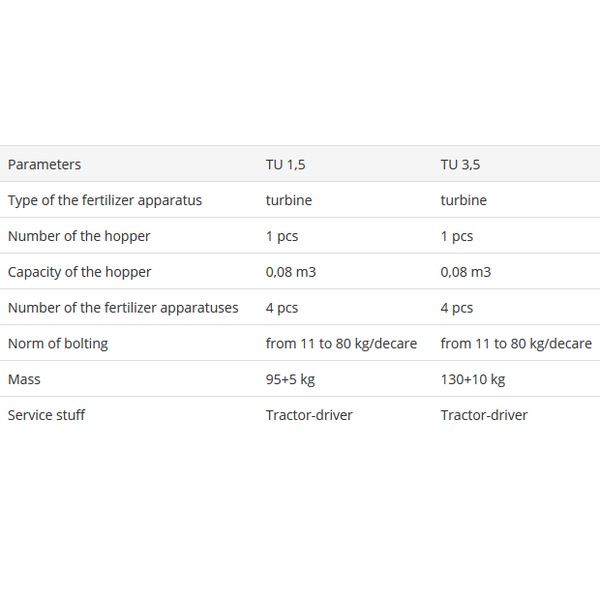This screenshot has width=600, height=600.
Task: Select the TU 1,5 0,08 m3 capacity value
Action: coord(291,272)
